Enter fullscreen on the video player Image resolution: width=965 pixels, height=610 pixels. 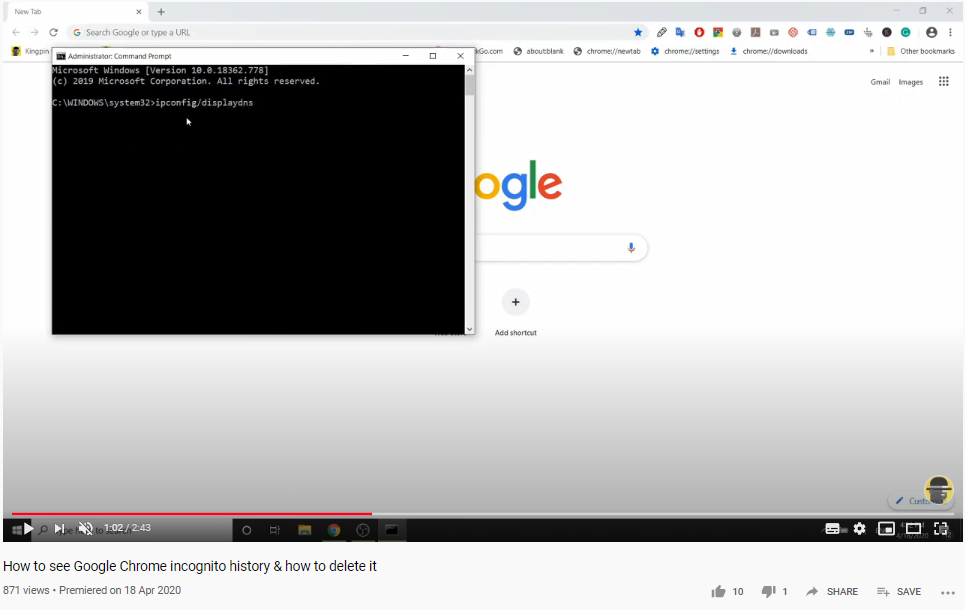click(x=940, y=529)
